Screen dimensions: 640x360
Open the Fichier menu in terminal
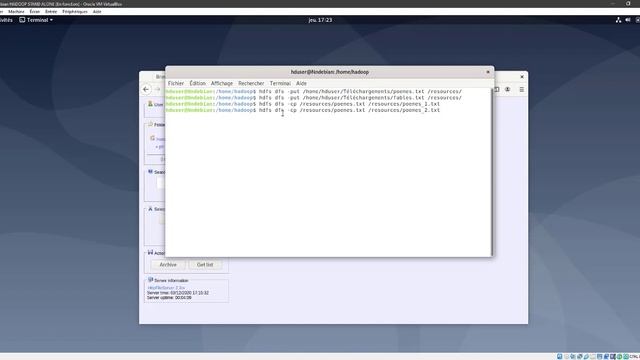pyautogui.click(x=176, y=83)
